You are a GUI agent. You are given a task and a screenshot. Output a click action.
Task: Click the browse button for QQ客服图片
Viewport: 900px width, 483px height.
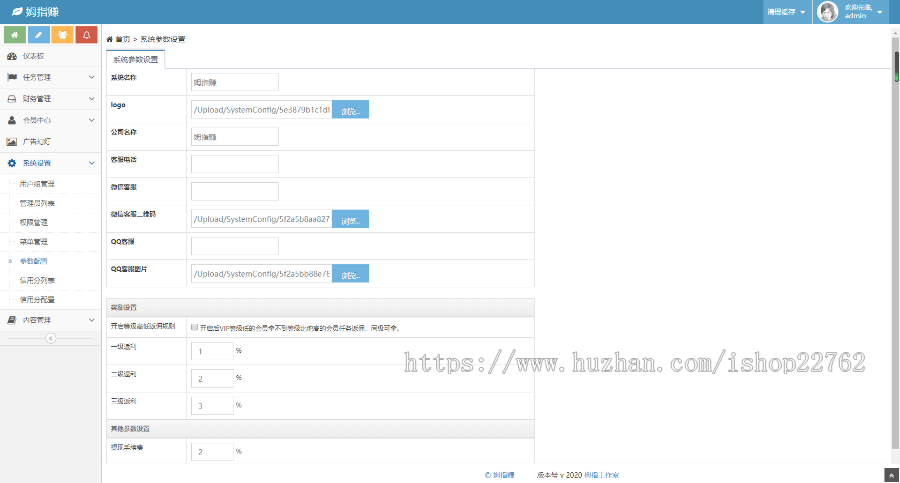click(350, 274)
